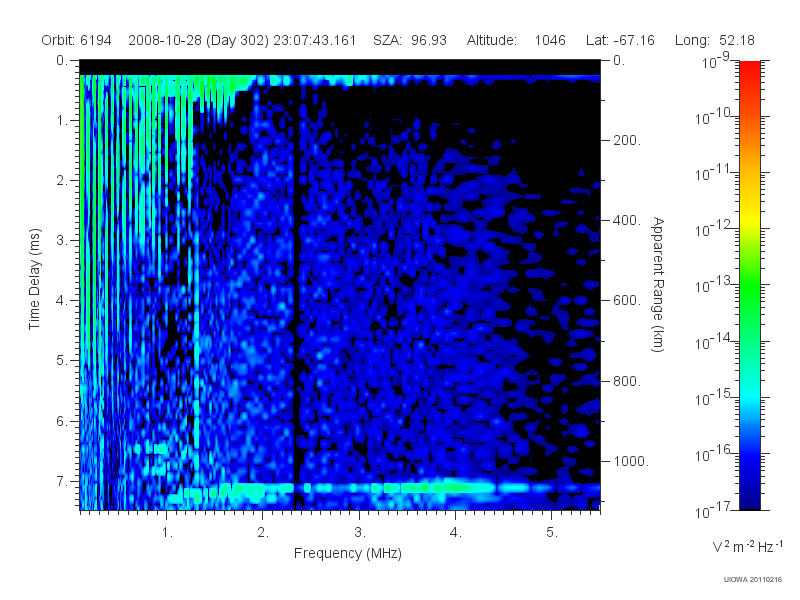Click the red top of the color scale bar
Image resolution: width=800 pixels, height=600 pixels.
(750, 69)
